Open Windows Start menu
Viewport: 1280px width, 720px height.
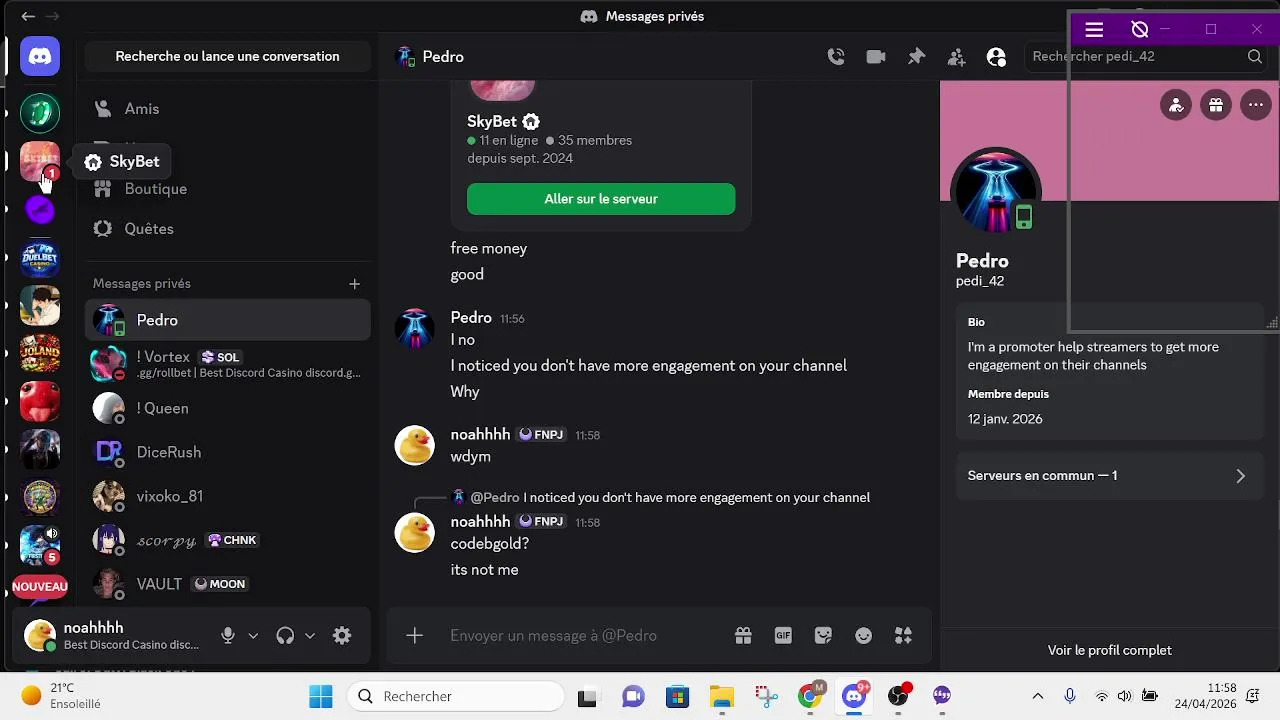[320, 696]
